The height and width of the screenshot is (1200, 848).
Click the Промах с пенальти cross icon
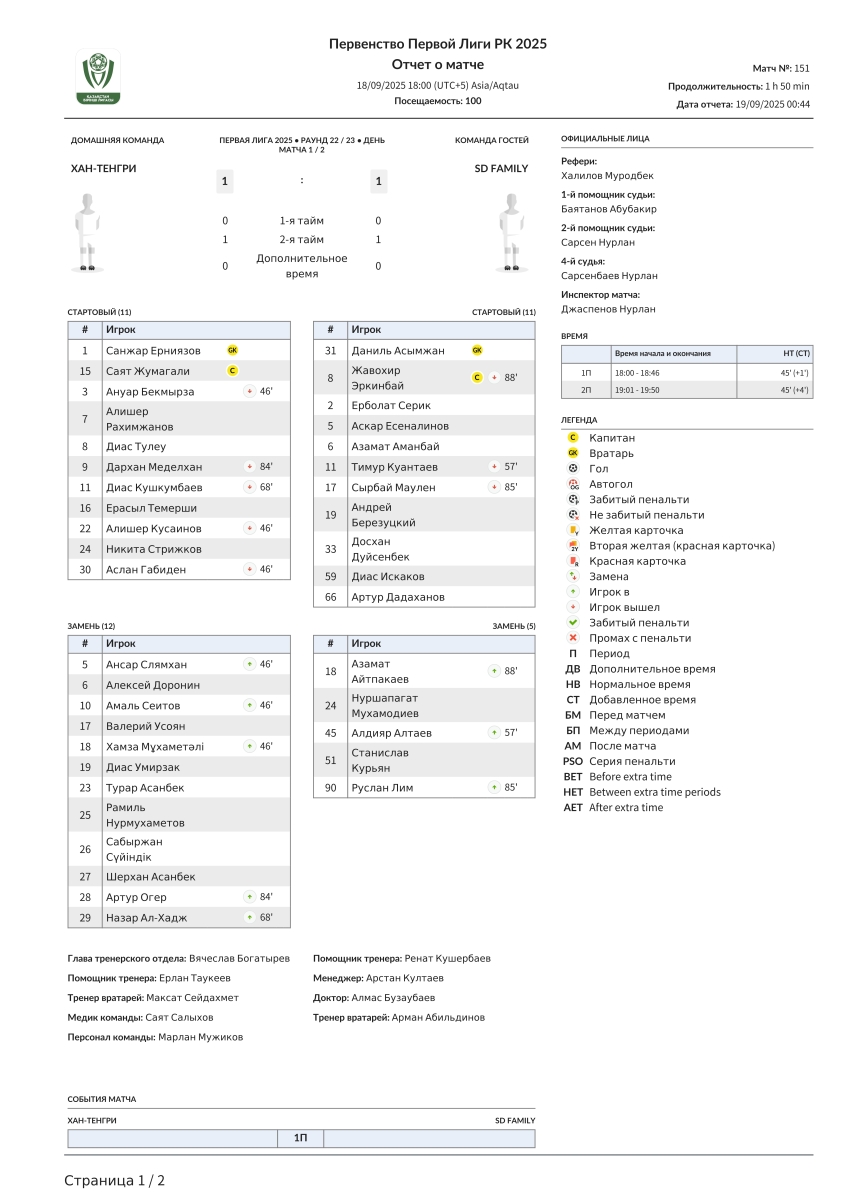tap(573, 638)
